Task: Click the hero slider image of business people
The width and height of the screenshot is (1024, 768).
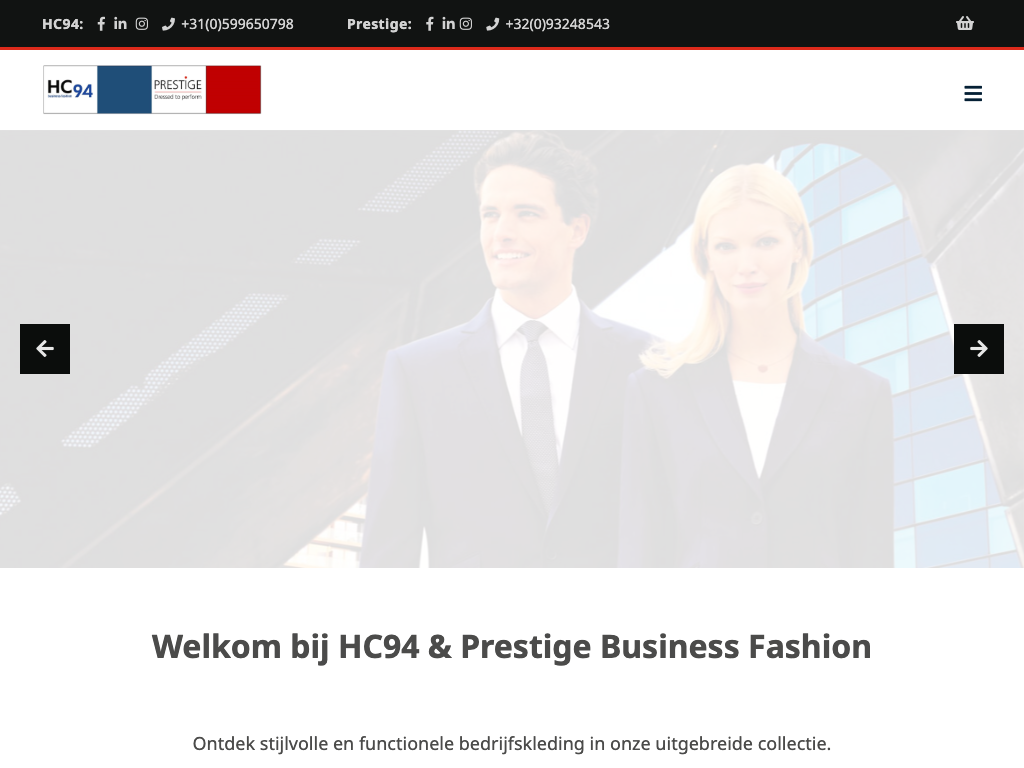Action: pyautogui.click(x=512, y=349)
